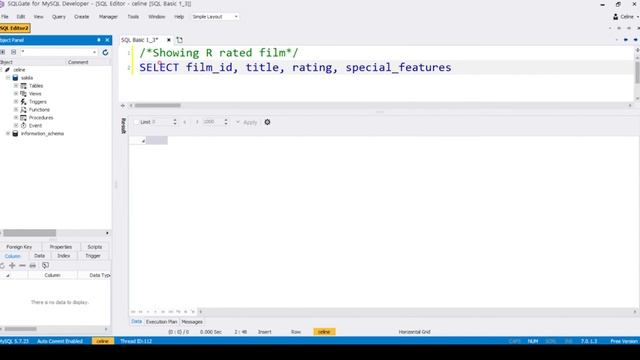Open the Simple Layout dropdown
This screenshot has height=360, width=640.
click(x=215, y=17)
